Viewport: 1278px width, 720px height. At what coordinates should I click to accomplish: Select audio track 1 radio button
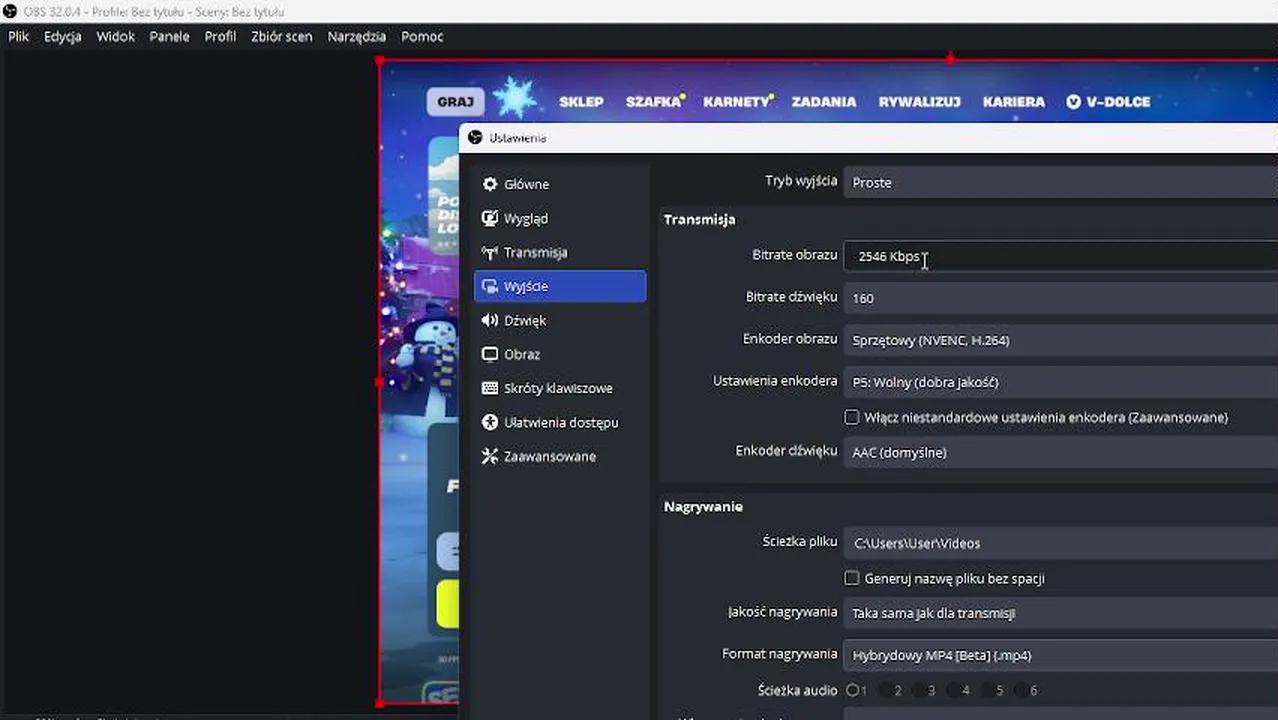click(853, 690)
